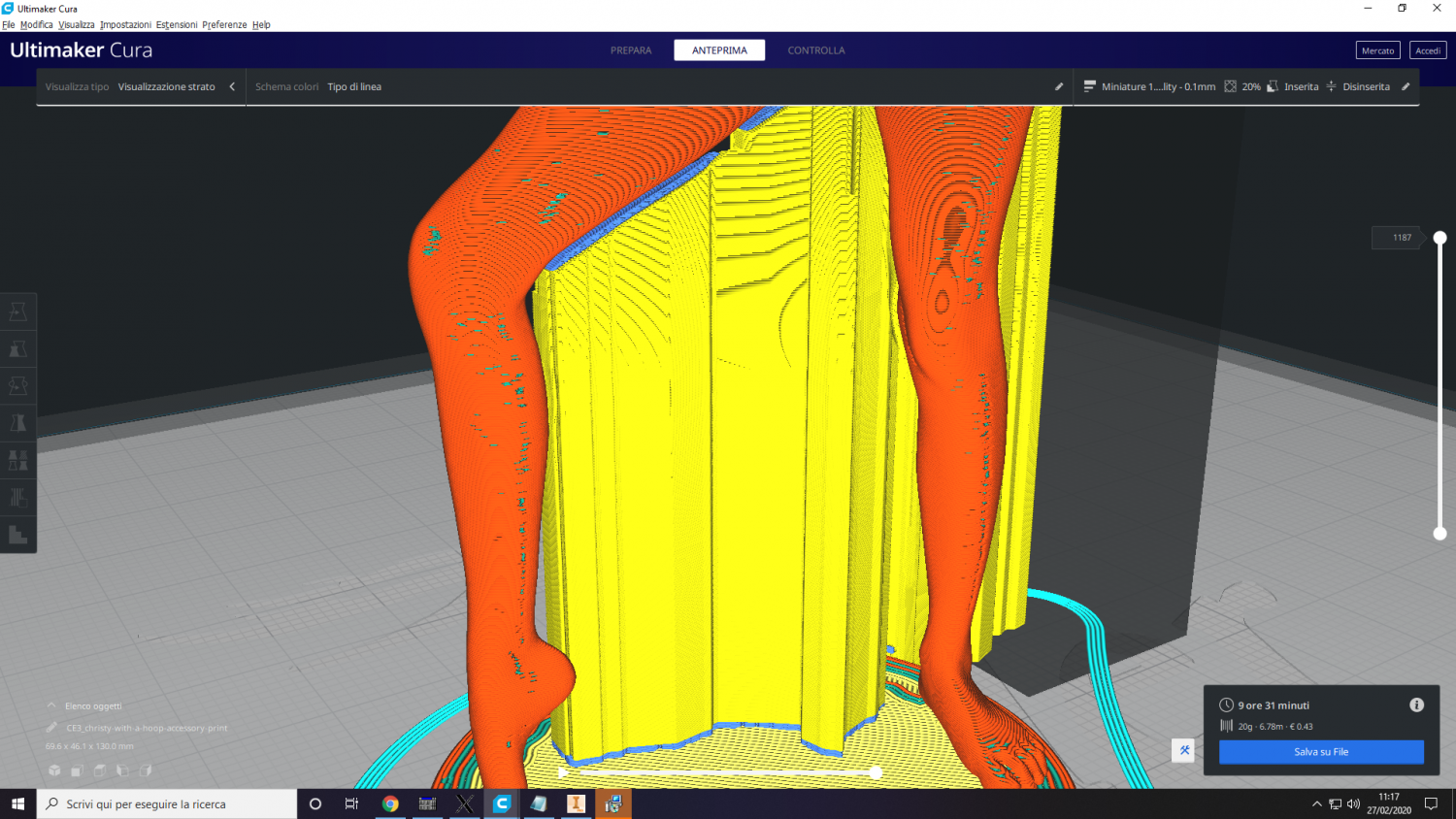Click the layer slider top handle
Viewport: 1456px width, 819px height.
click(x=1440, y=238)
